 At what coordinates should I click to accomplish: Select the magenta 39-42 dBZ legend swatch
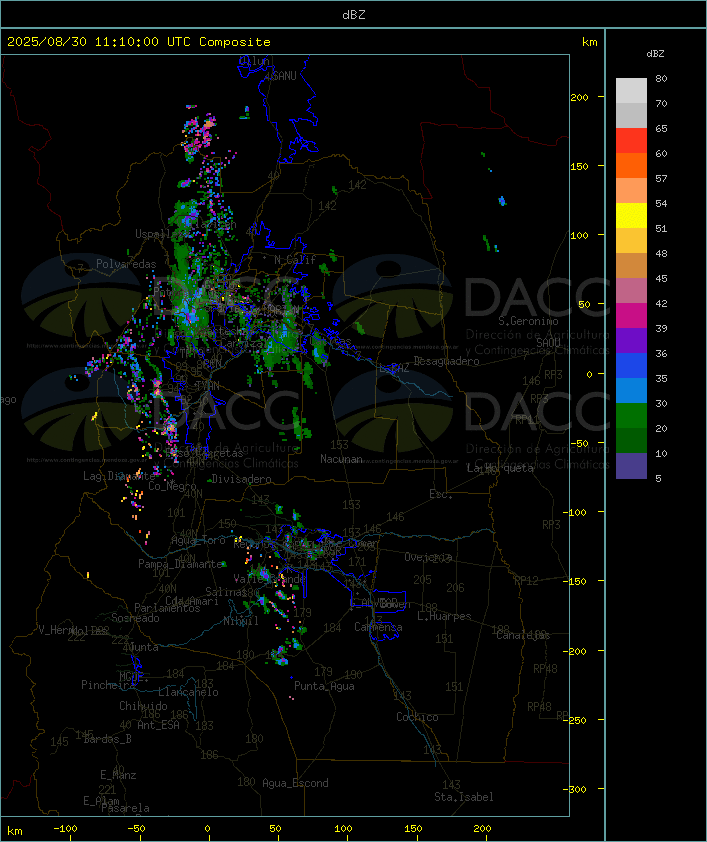point(631,316)
